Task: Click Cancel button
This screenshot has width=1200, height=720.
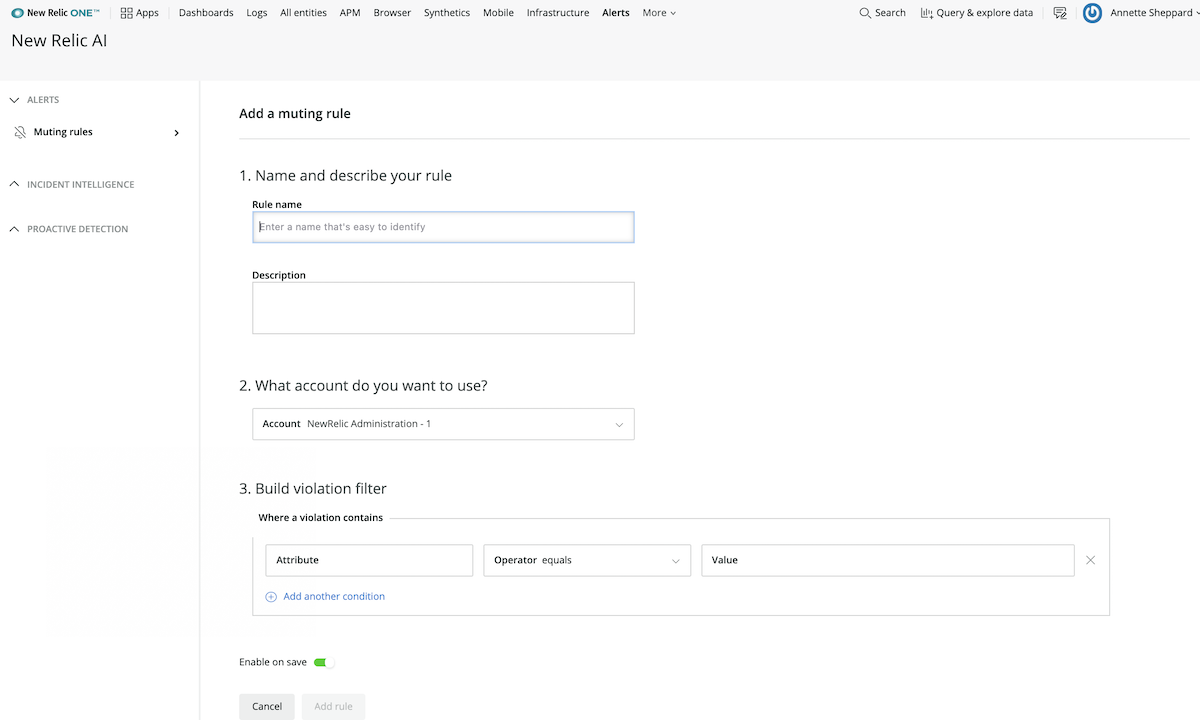Action: coord(267,706)
